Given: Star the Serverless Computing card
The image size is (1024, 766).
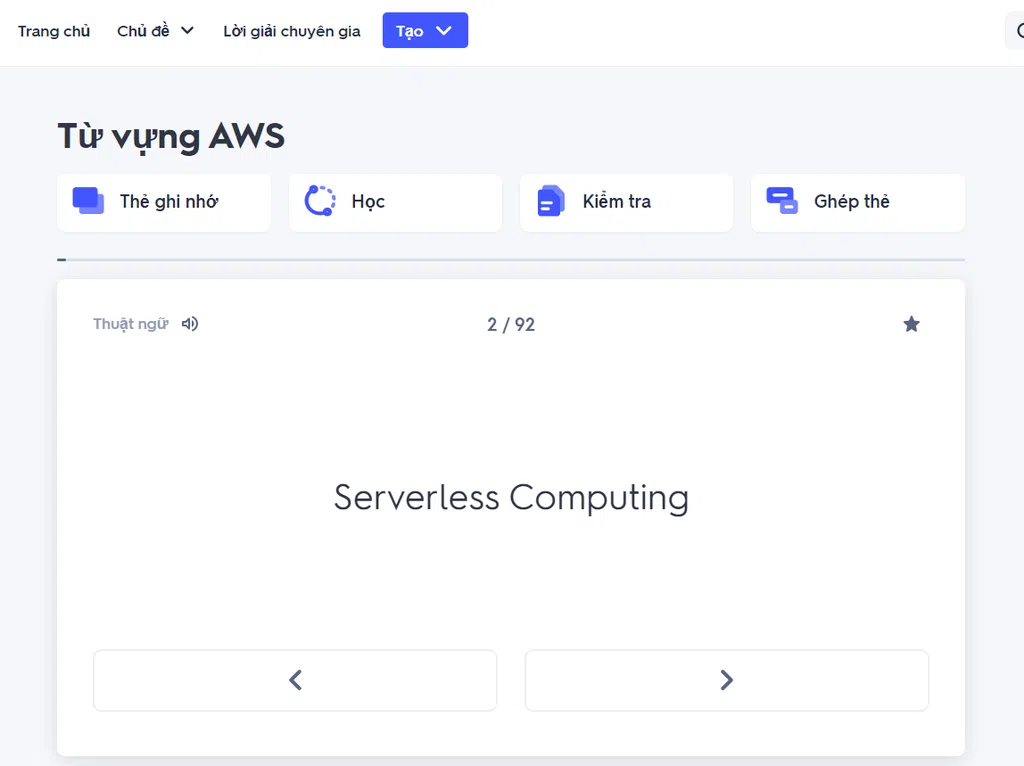Looking at the screenshot, I should click(x=911, y=324).
